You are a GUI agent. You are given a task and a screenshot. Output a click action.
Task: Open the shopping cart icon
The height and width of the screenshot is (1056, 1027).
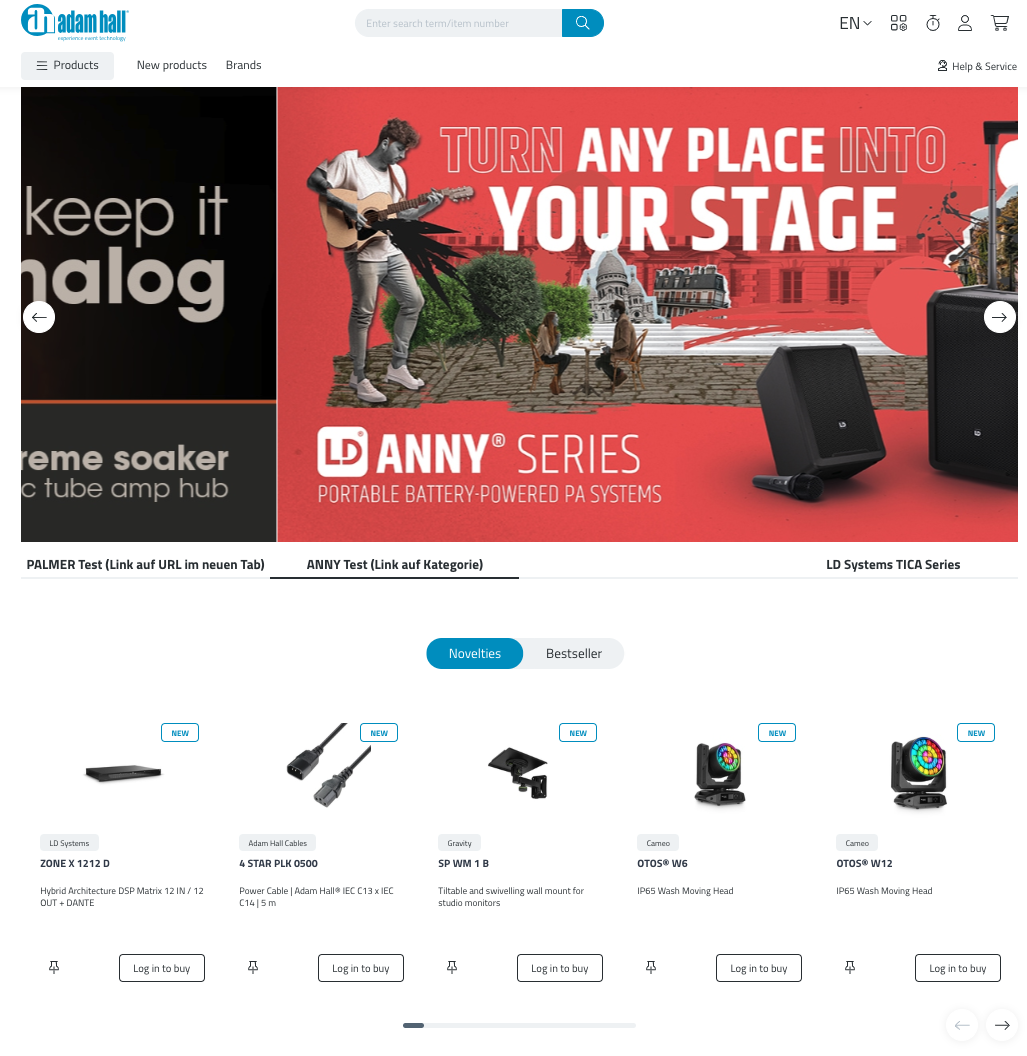[1000, 23]
